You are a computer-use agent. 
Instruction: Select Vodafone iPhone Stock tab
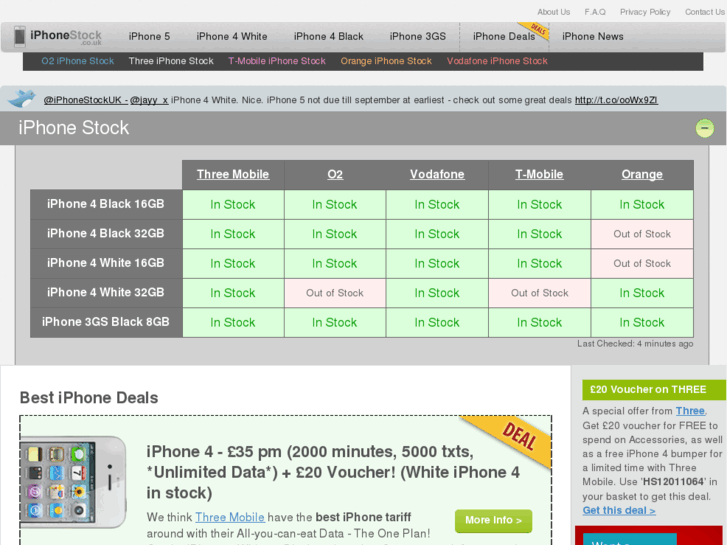(x=497, y=61)
